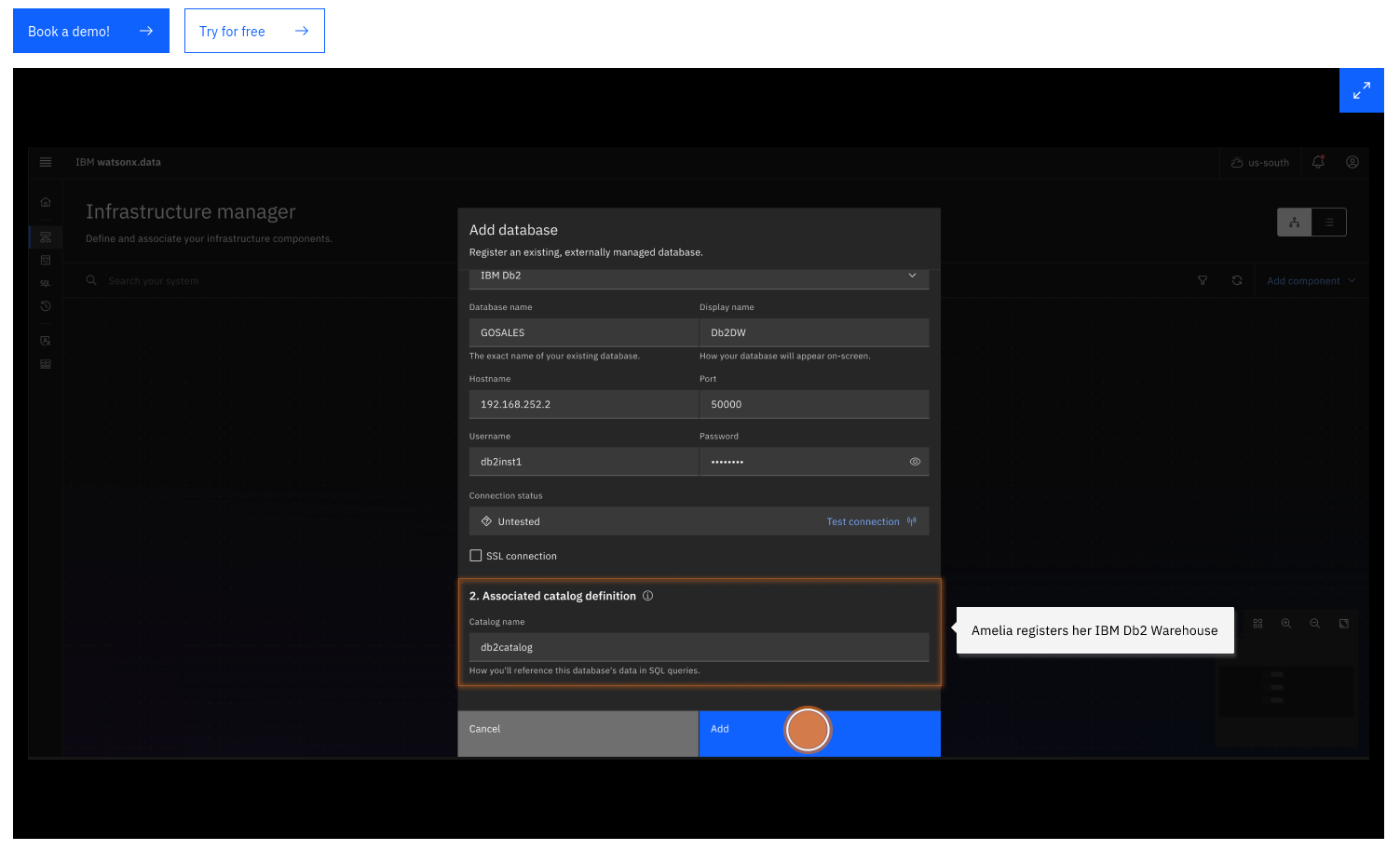
Task: Click the Add button
Action: (x=820, y=734)
